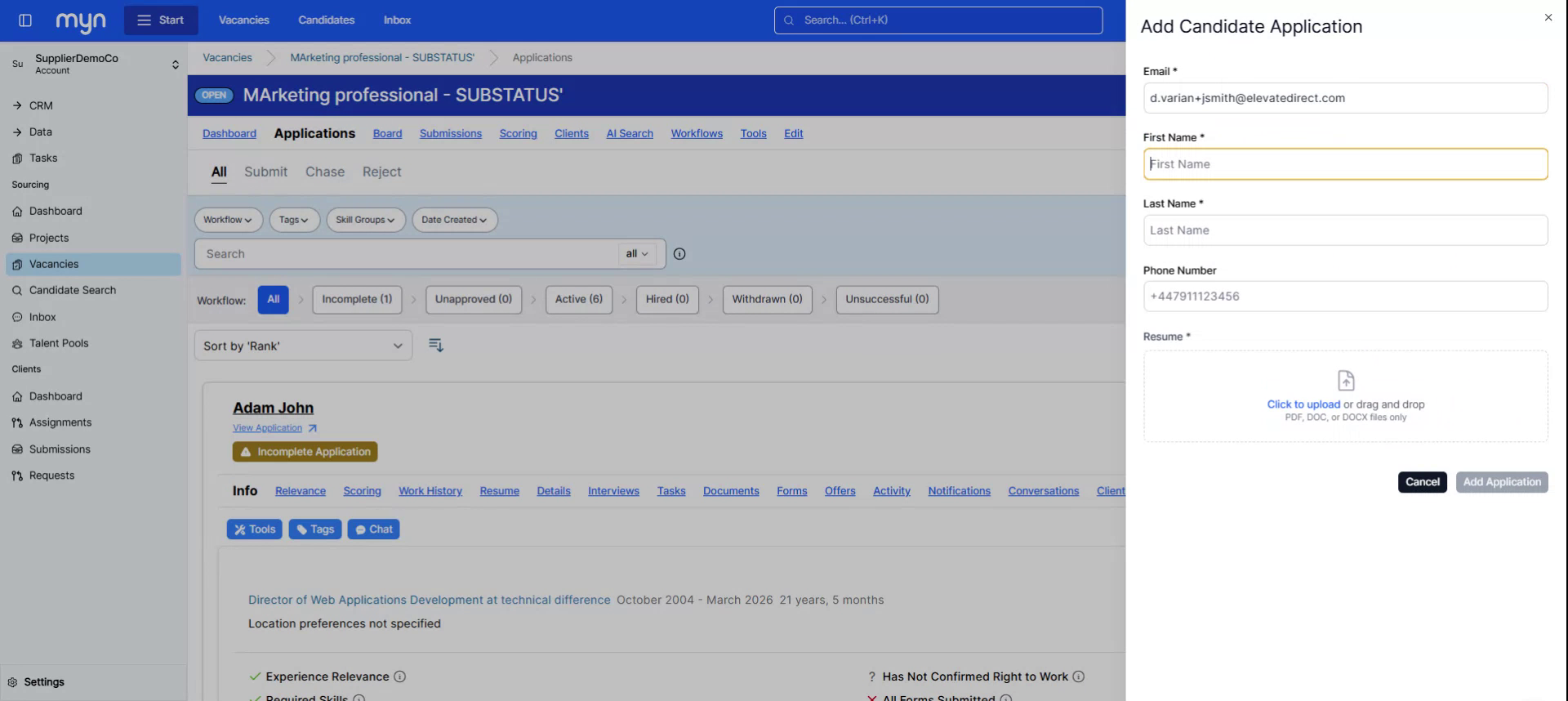Open Settings at sidebar bottom

(44, 682)
